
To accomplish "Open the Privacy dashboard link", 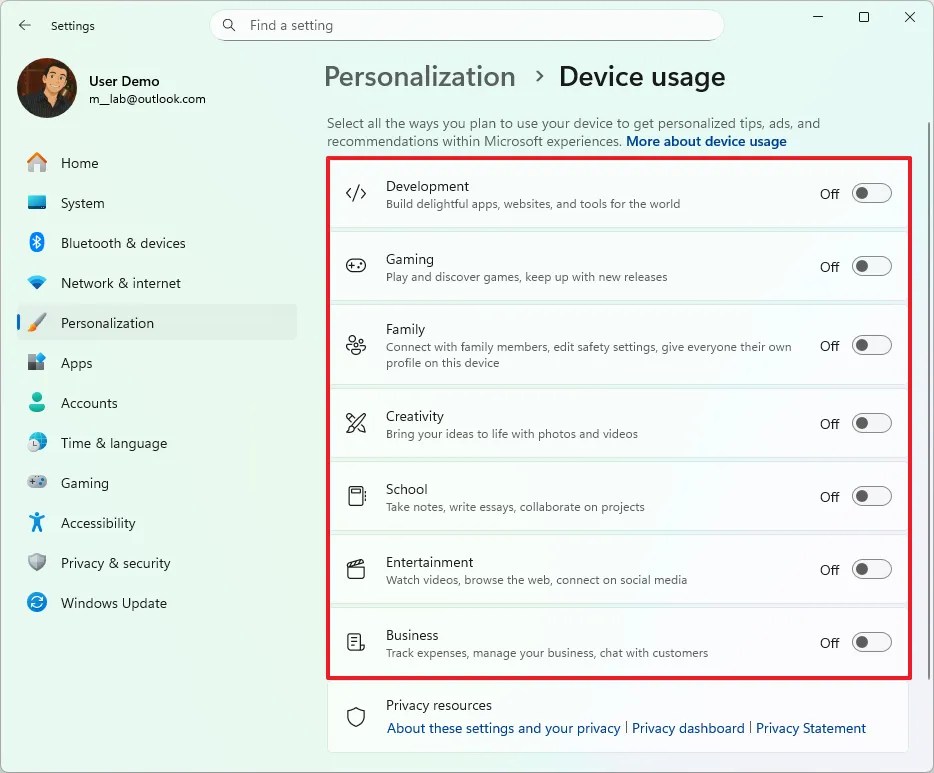I will [x=688, y=728].
